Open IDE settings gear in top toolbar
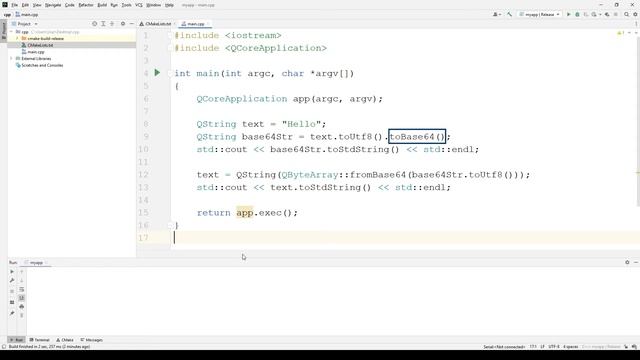Image resolution: width=640 pixels, height=360 pixels. [x=635, y=15]
